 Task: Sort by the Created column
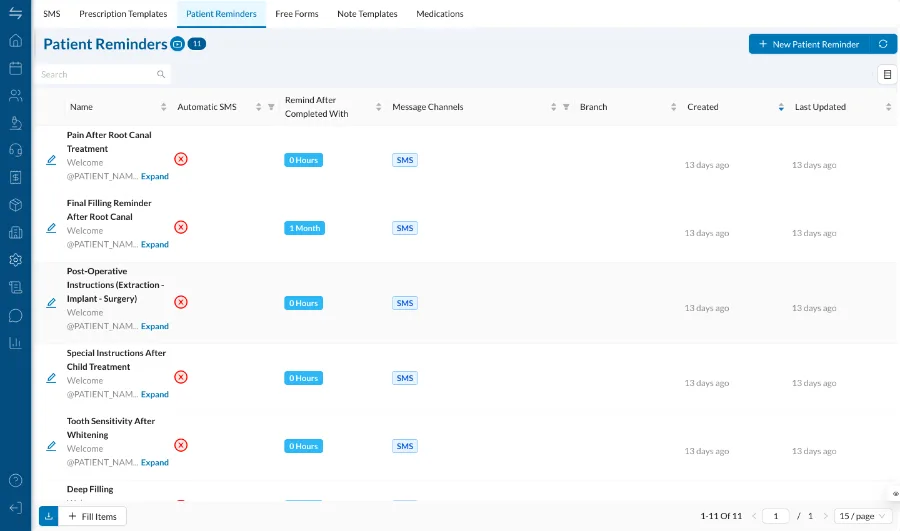click(781, 107)
